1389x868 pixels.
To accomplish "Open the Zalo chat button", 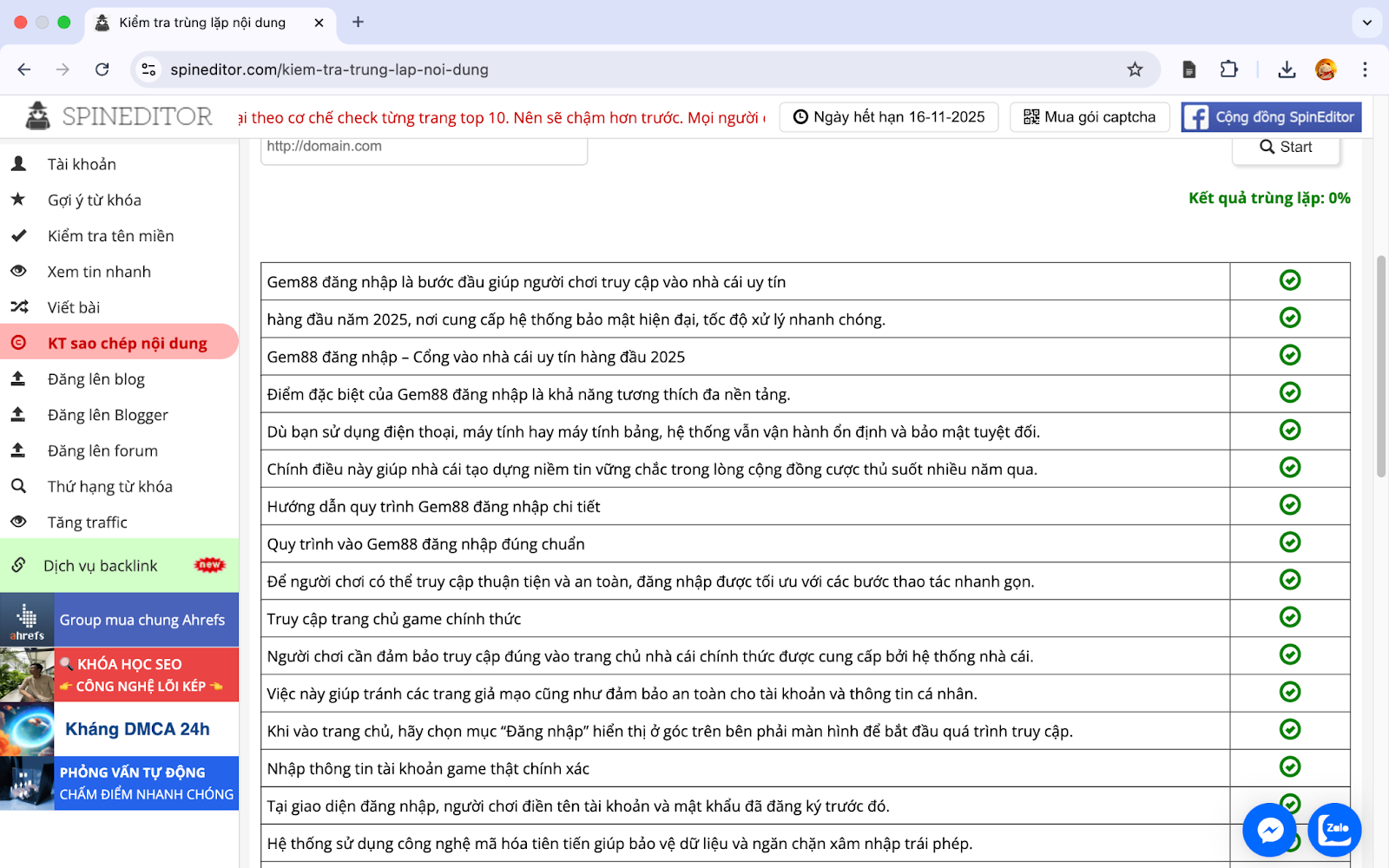I will [1334, 830].
